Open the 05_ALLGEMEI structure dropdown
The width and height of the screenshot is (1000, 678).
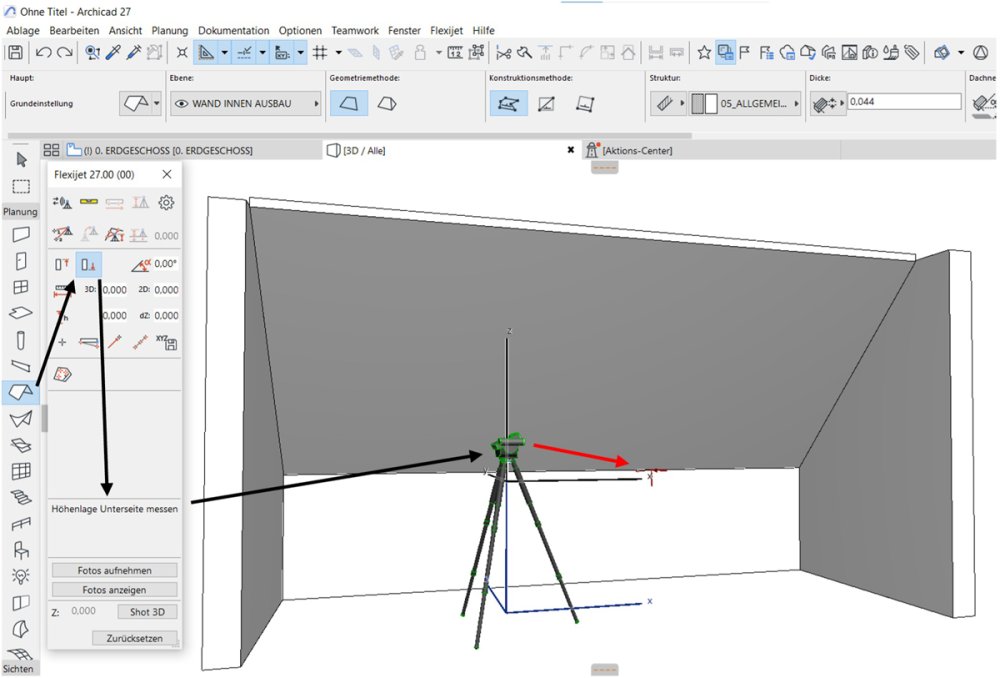click(746, 103)
